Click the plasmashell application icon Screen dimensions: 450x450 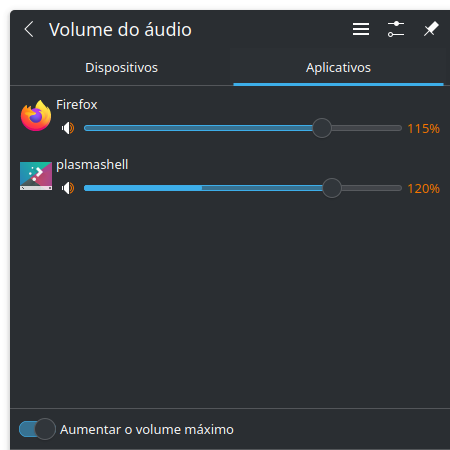36,176
